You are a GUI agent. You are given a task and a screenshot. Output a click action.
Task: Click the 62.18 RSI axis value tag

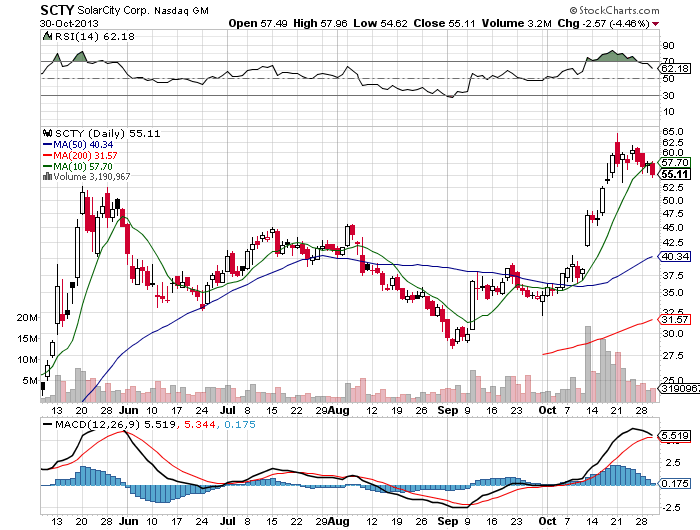coord(675,68)
